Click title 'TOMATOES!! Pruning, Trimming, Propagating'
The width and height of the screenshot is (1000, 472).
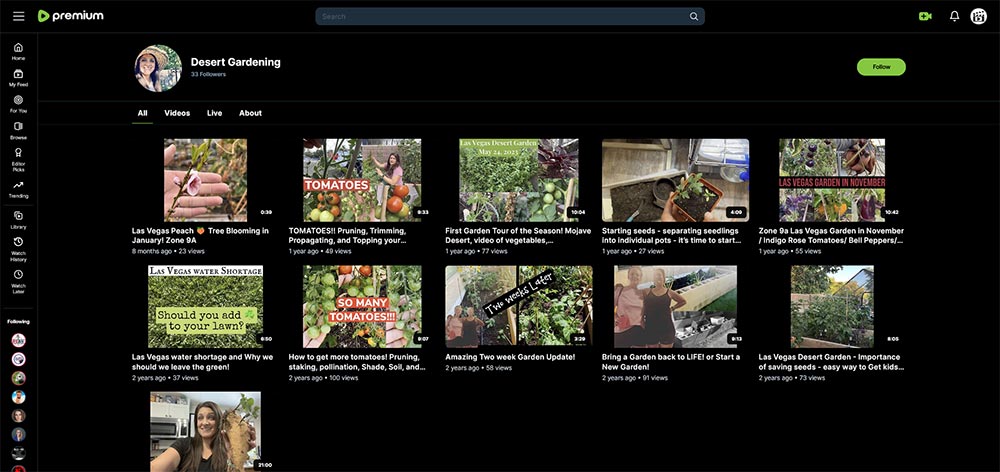348,235
